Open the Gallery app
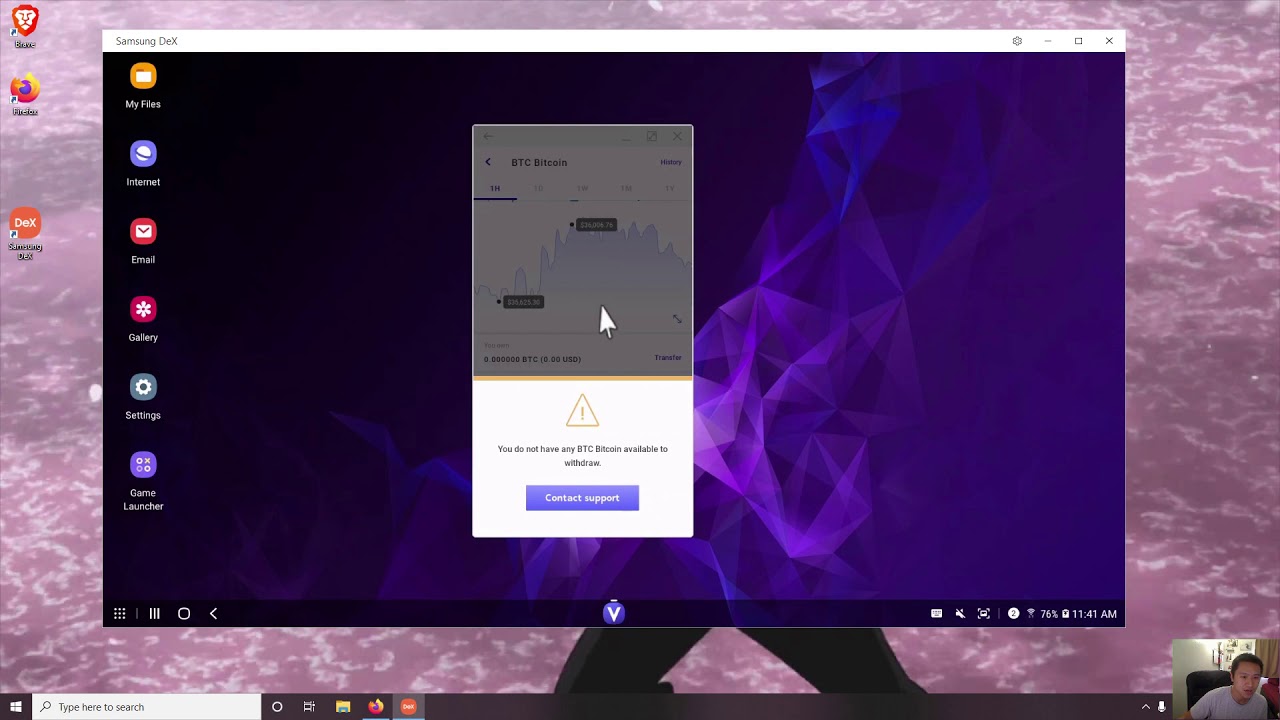This screenshot has height=720, width=1280. [x=143, y=320]
